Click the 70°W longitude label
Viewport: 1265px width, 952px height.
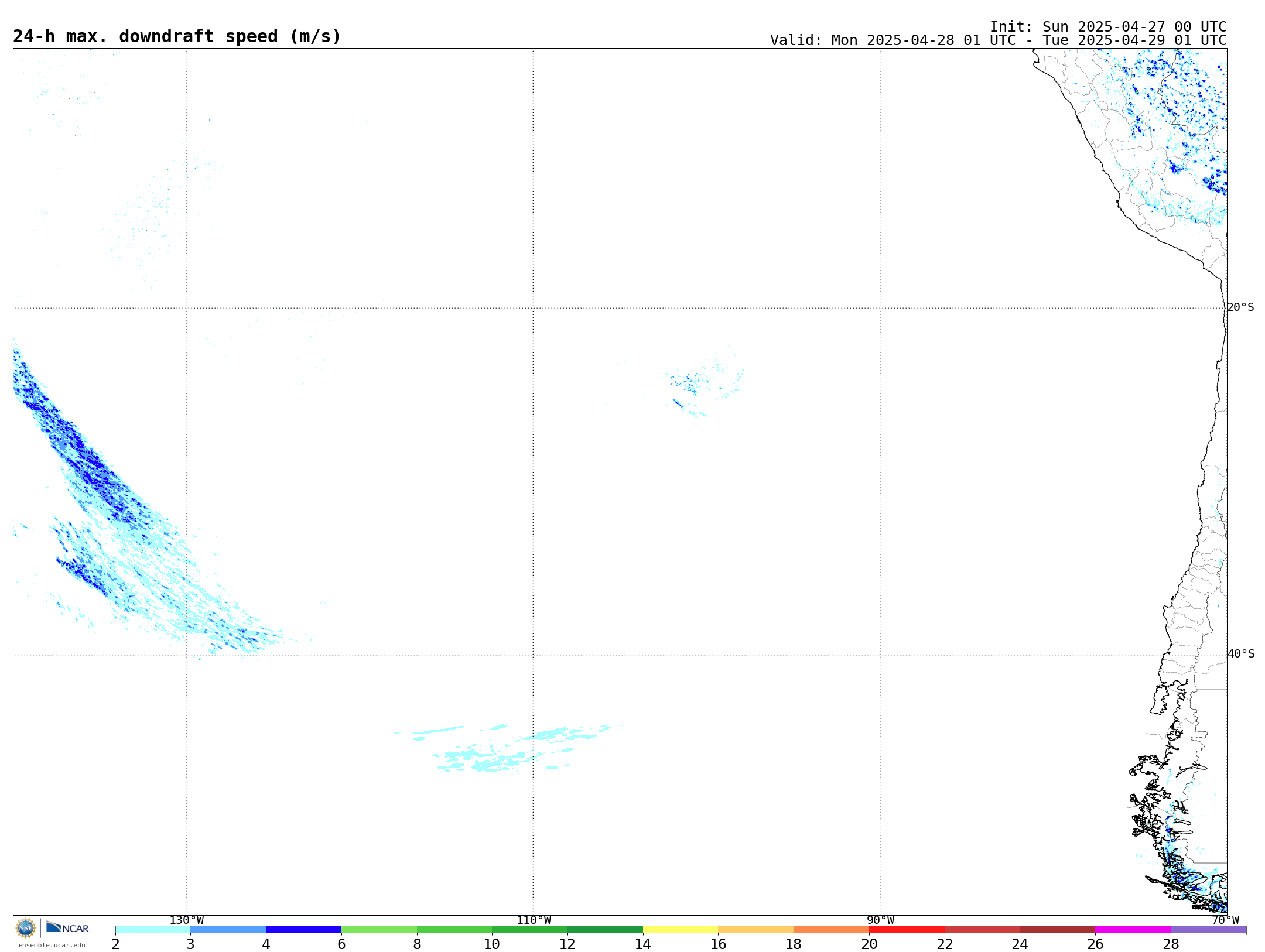click(1226, 920)
